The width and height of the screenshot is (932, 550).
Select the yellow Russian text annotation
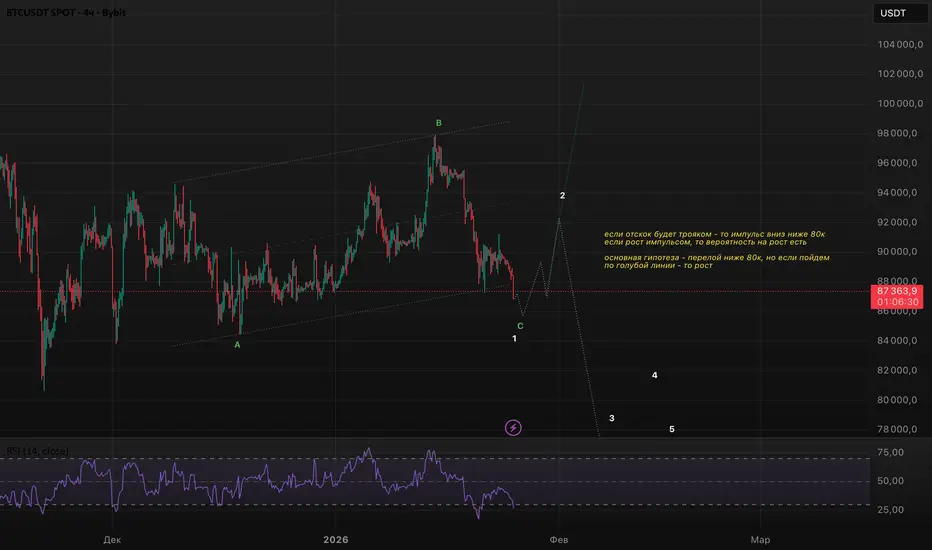pos(716,250)
